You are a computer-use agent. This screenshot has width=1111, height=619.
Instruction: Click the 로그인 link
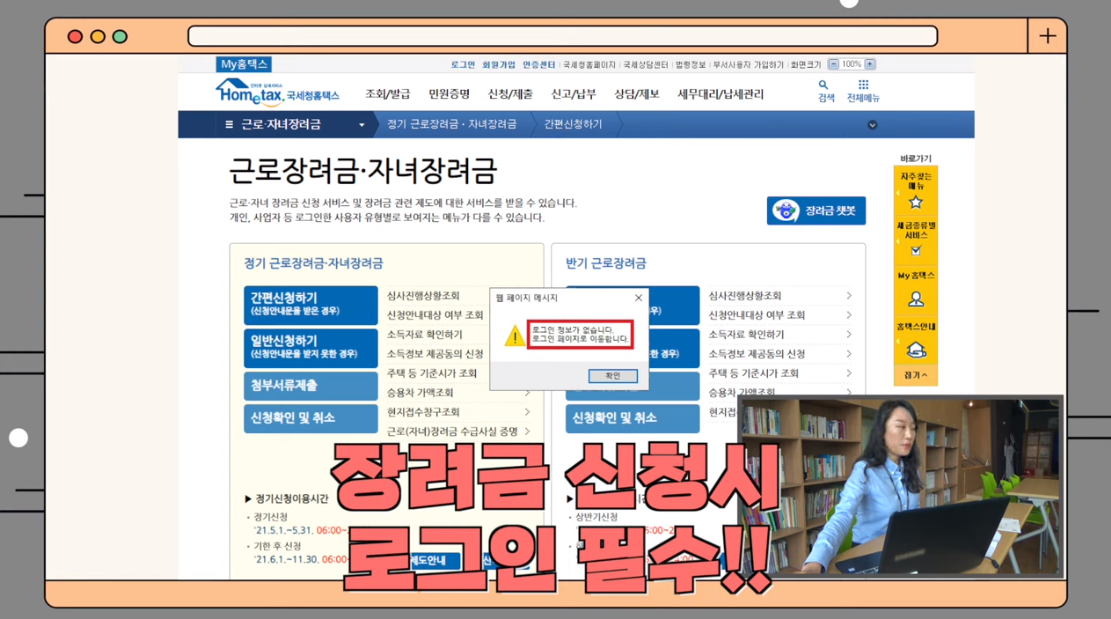(x=463, y=64)
